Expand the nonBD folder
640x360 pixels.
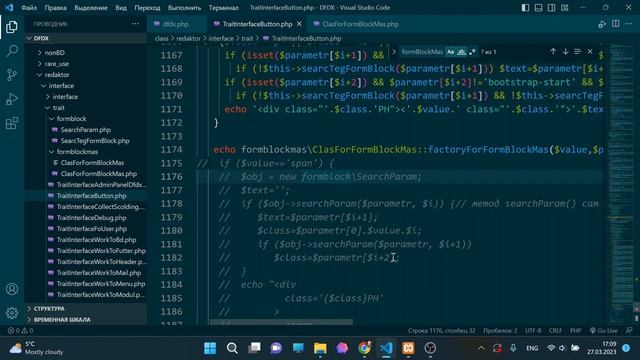click(85, 53)
